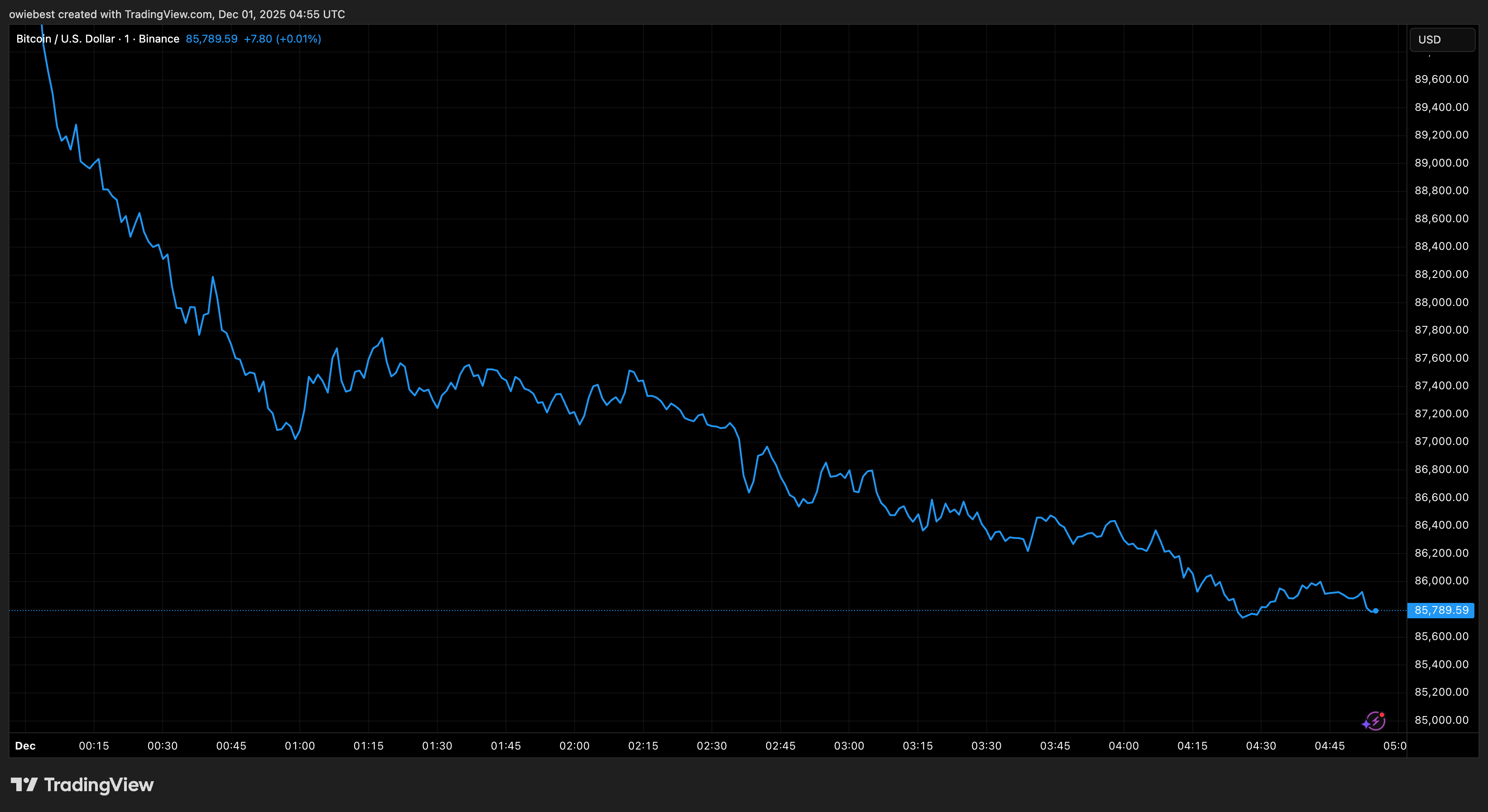Toggle the price percentage display (+0.01%)
This screenshot has height=812, width=1488.
(x=298, y=38)
